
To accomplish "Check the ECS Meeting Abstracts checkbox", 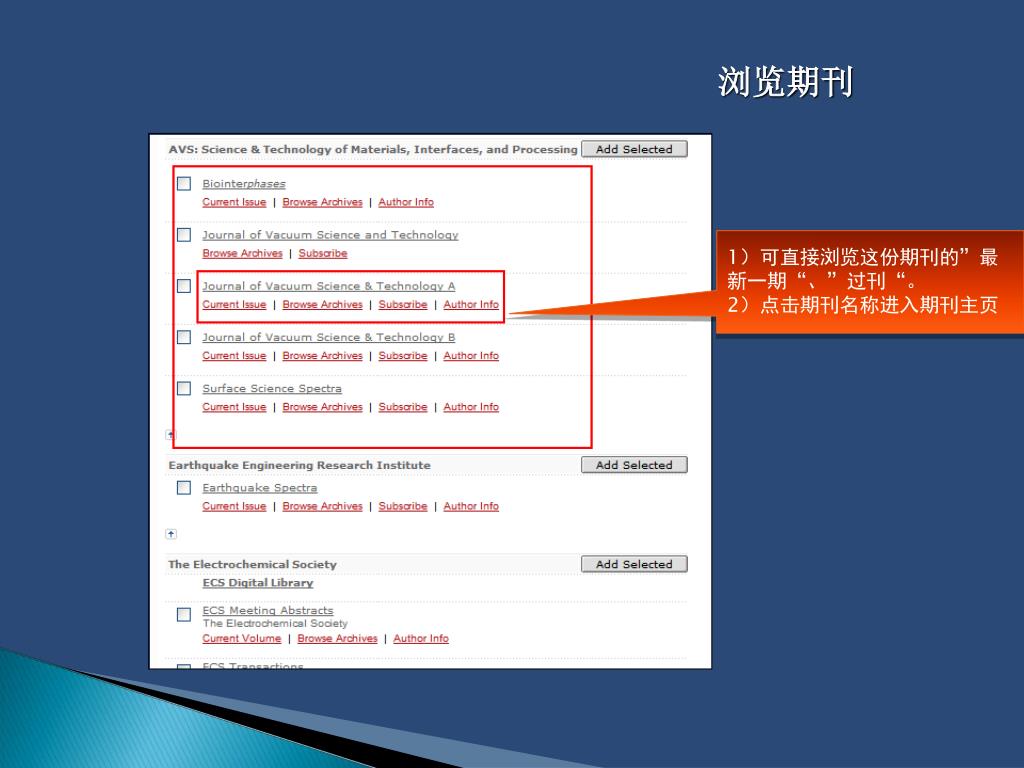I will point(184,615).
